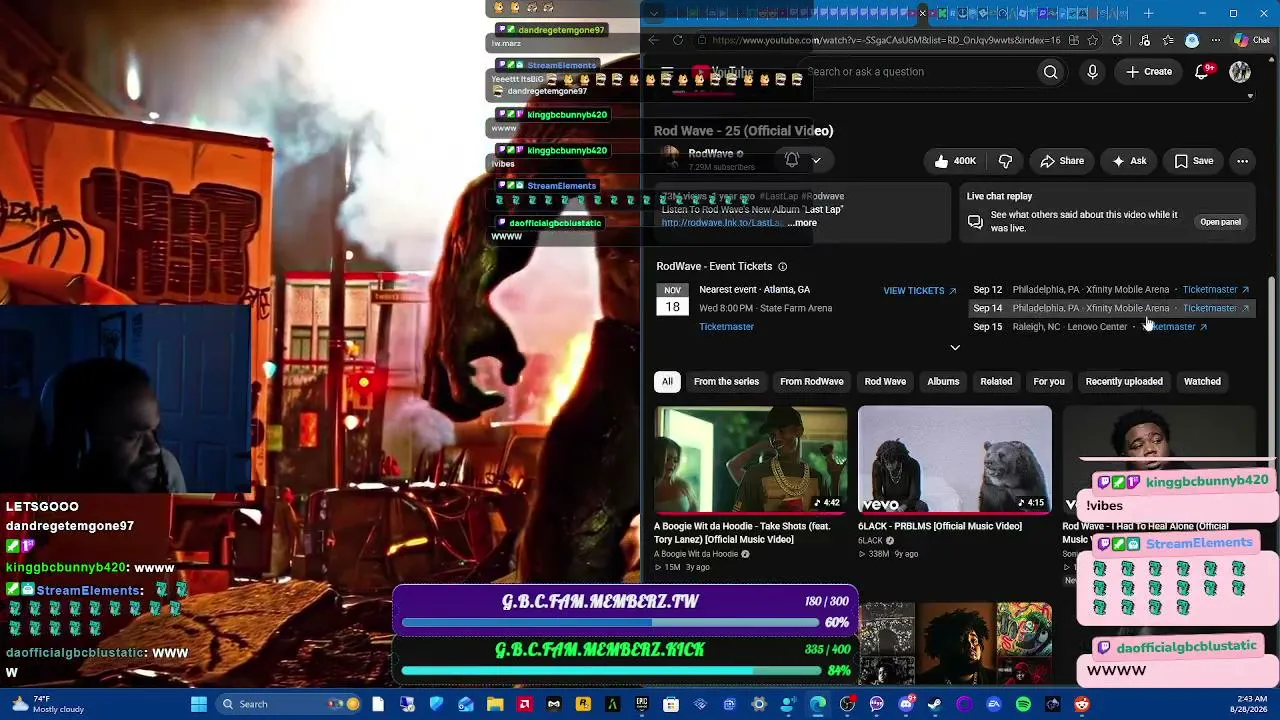Click the YouTube search input field
1280x720 pixels.
click(x=920, y=72)
